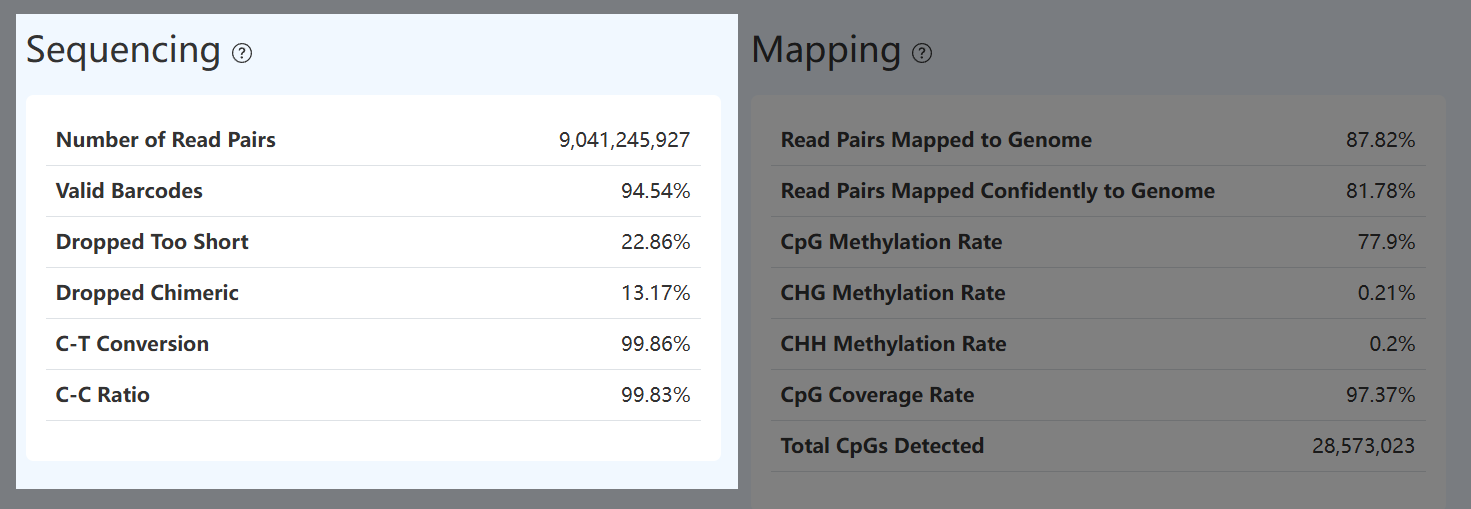
Task: Open the Mapping help tooltip icon
Action: point(922,53)
